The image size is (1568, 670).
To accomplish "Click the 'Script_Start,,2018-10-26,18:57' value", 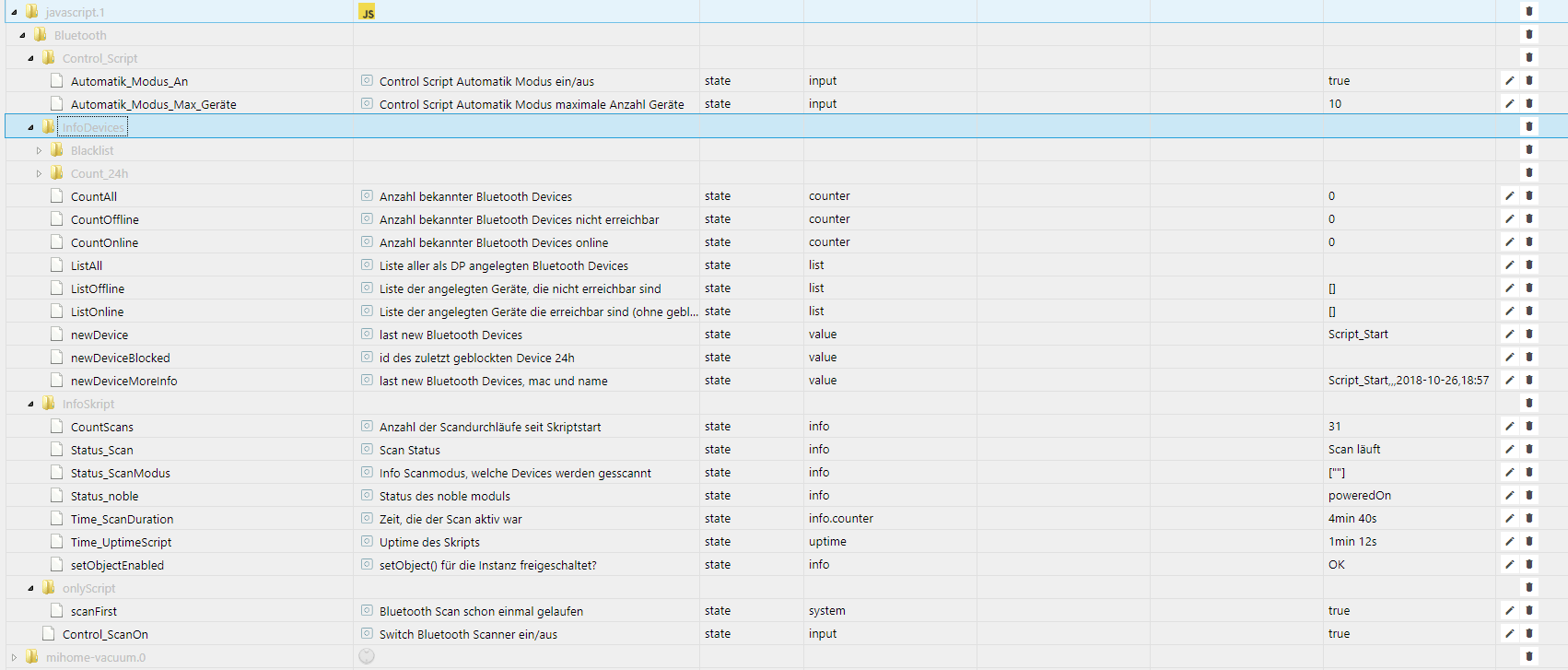I will (x=1409, y=381).
